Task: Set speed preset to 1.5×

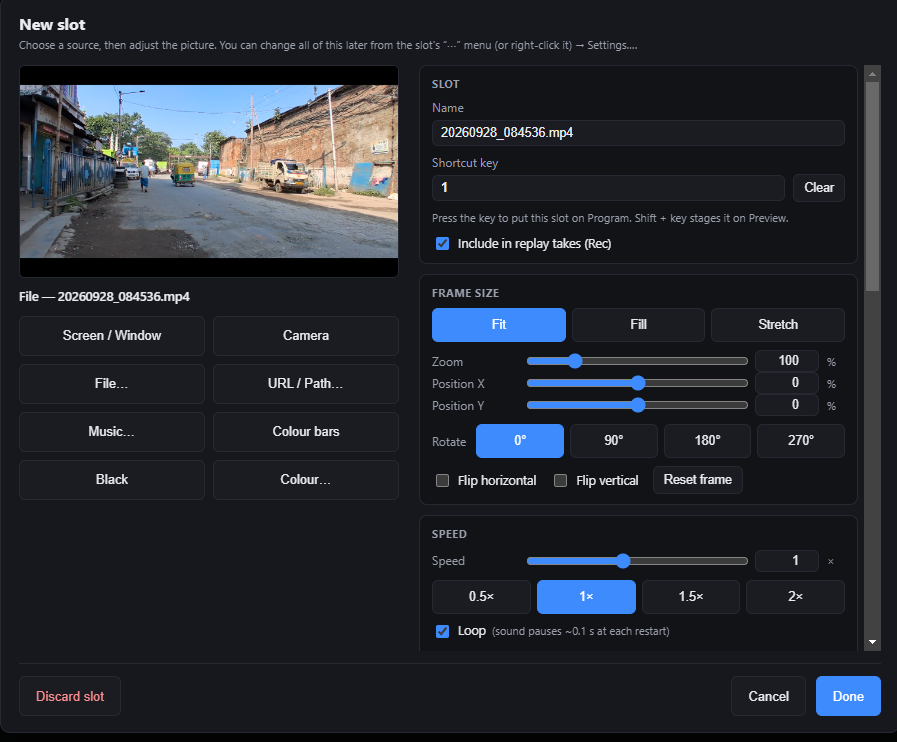Action: point(691,597)
